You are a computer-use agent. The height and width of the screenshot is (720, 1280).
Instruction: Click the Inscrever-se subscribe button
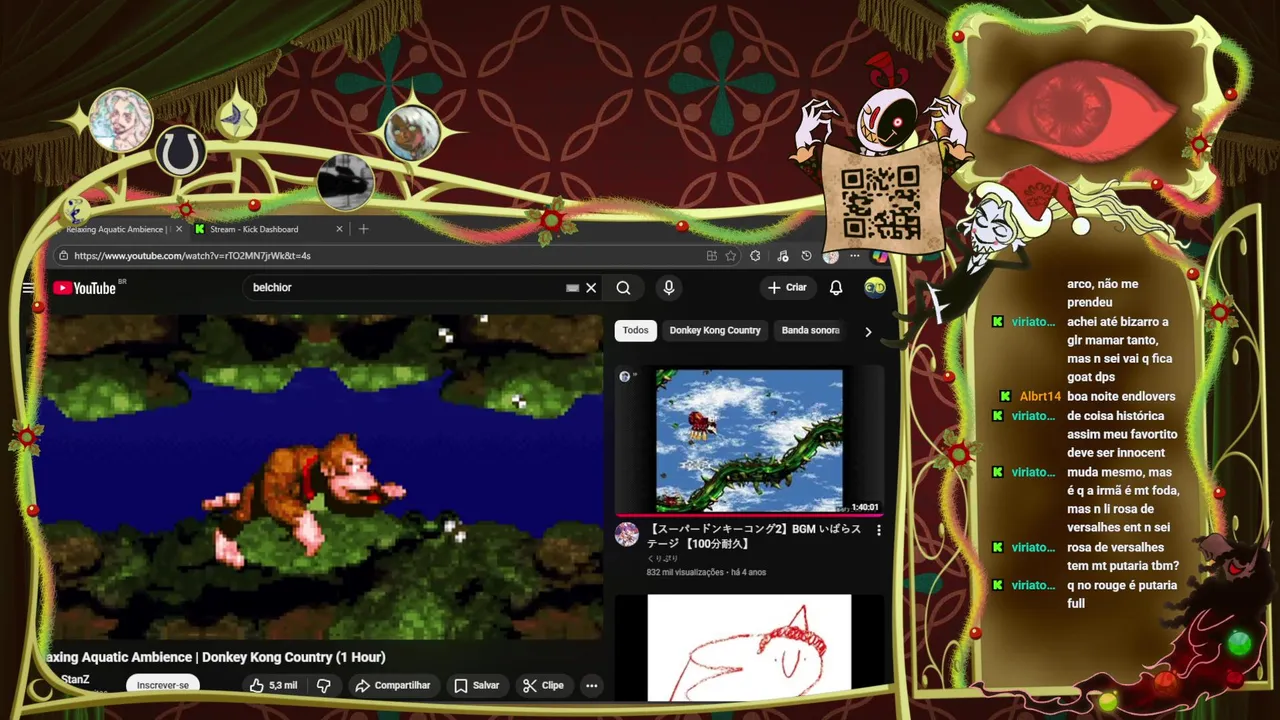163,685
